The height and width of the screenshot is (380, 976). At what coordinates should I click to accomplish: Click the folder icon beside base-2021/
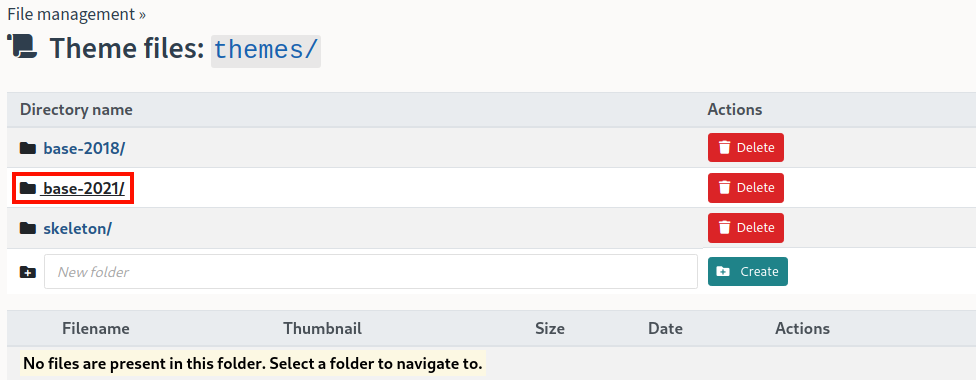point(27,188)
